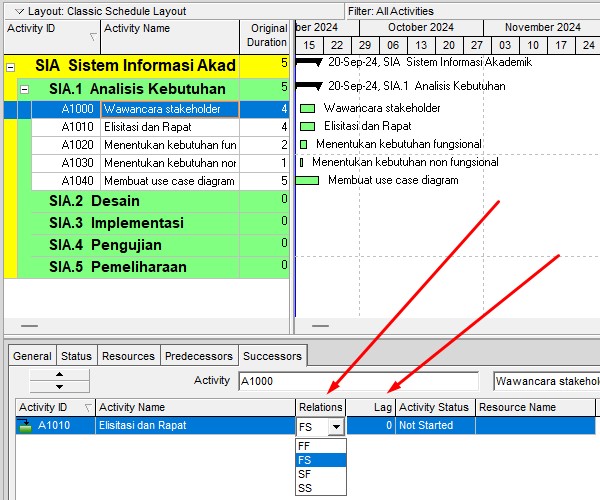Click the Resource Name column header
600x500 pixels.
coord(535,407)
